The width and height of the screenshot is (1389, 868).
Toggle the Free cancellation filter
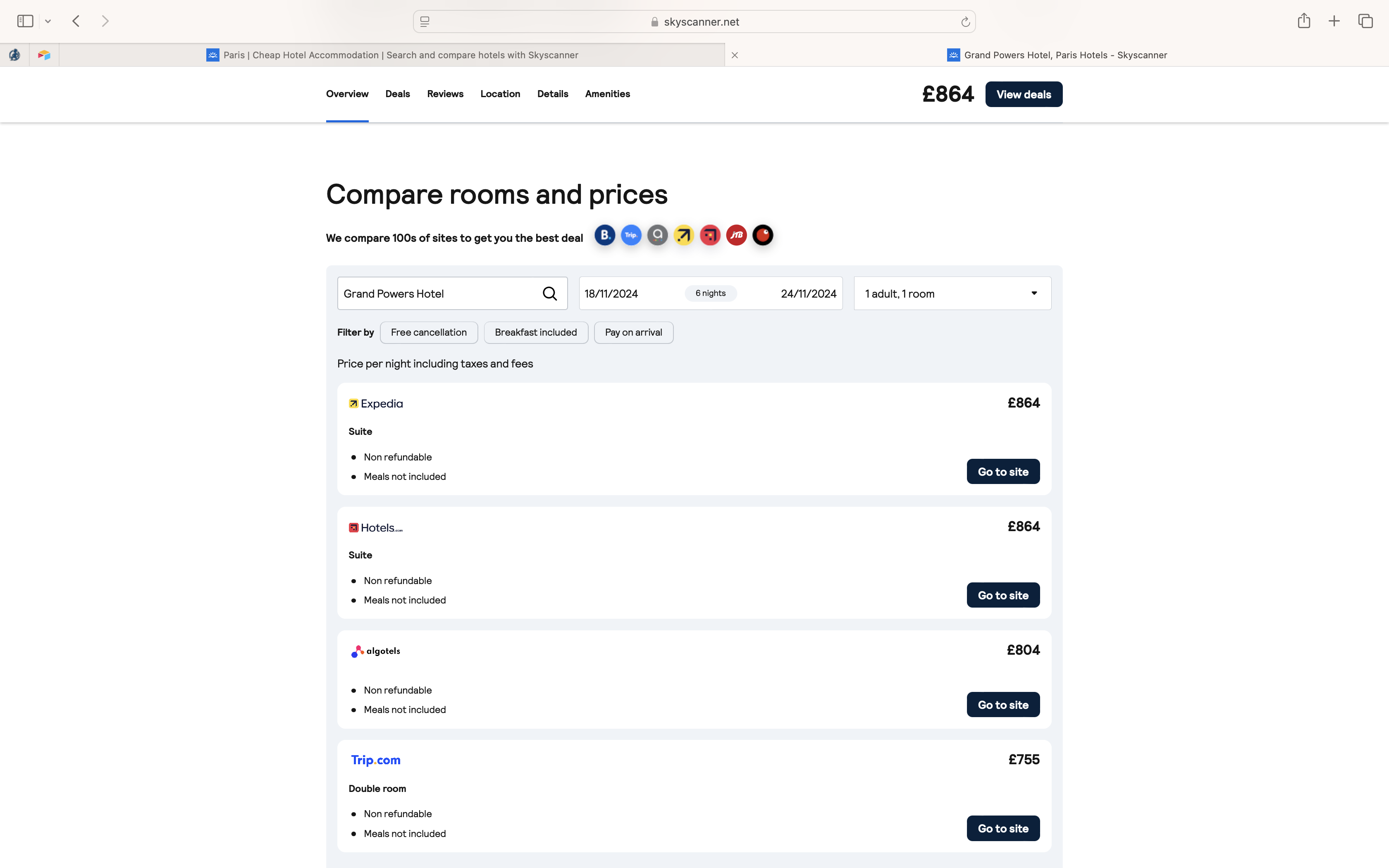coord(428,332)
